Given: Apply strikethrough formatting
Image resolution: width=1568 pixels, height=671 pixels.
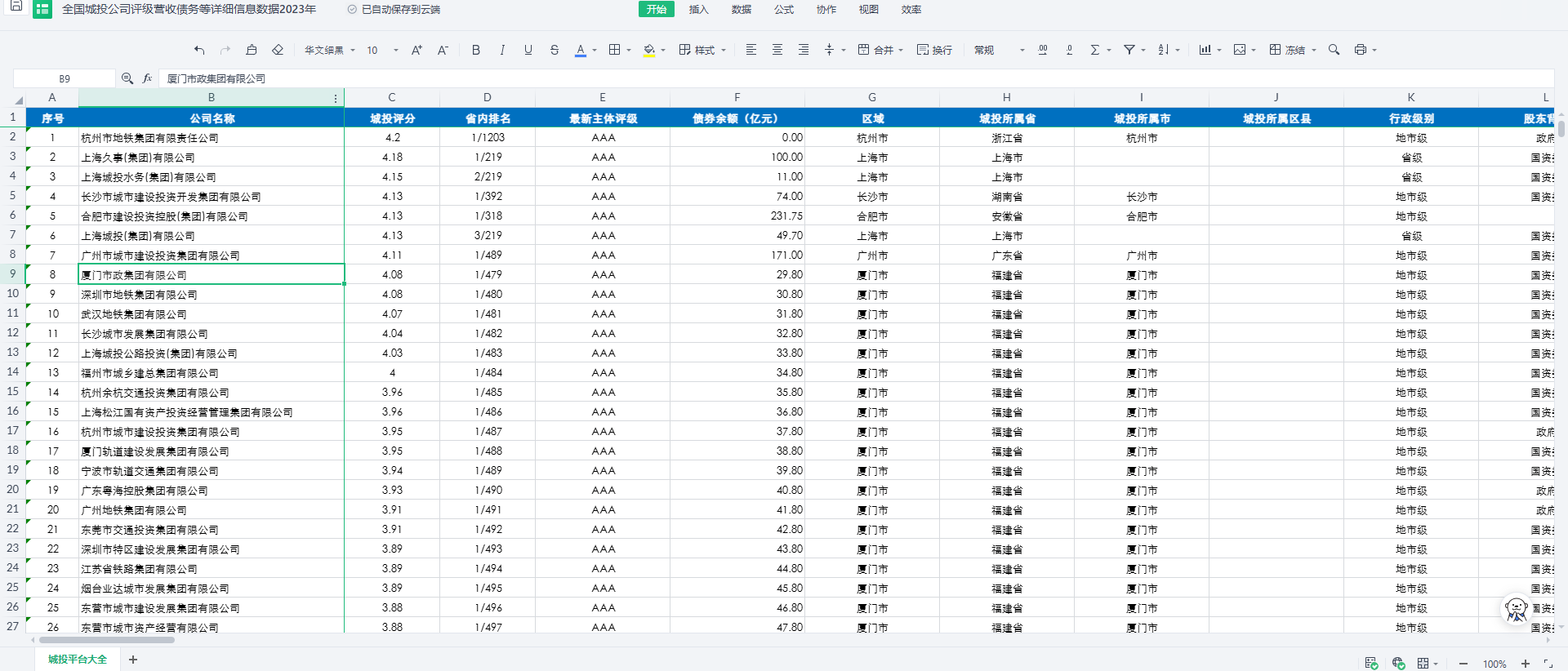Looking at the screenshot, I should pyautogui.click(x=555, y=50).
